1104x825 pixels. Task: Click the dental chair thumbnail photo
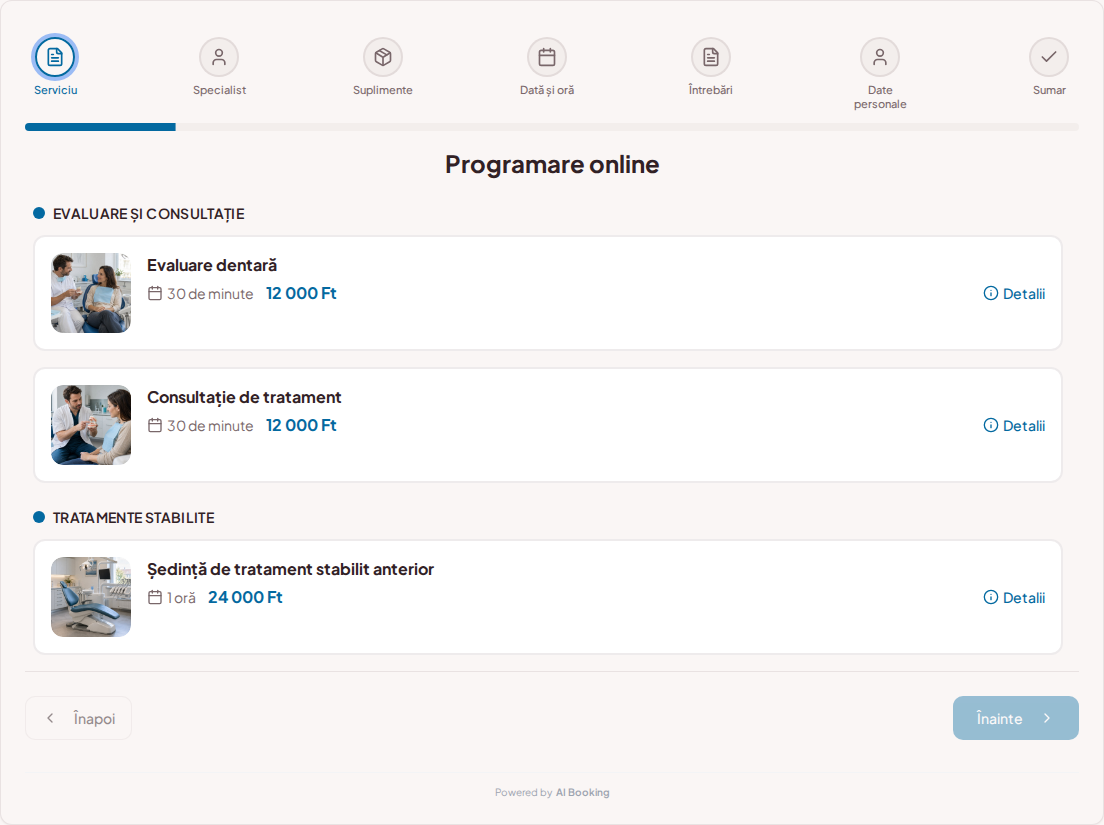91,597
